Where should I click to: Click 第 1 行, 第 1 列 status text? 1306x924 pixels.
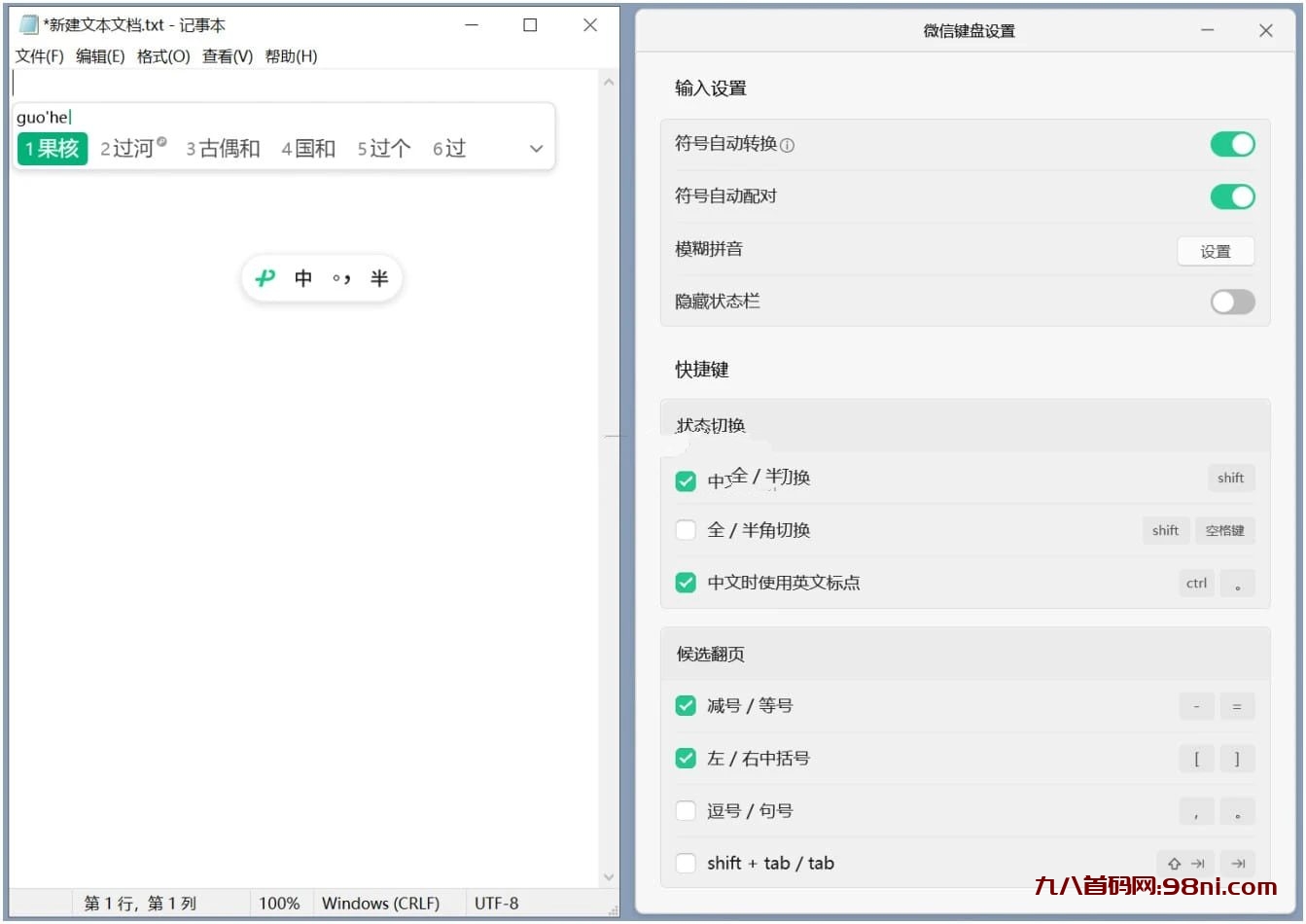(140, 904)
